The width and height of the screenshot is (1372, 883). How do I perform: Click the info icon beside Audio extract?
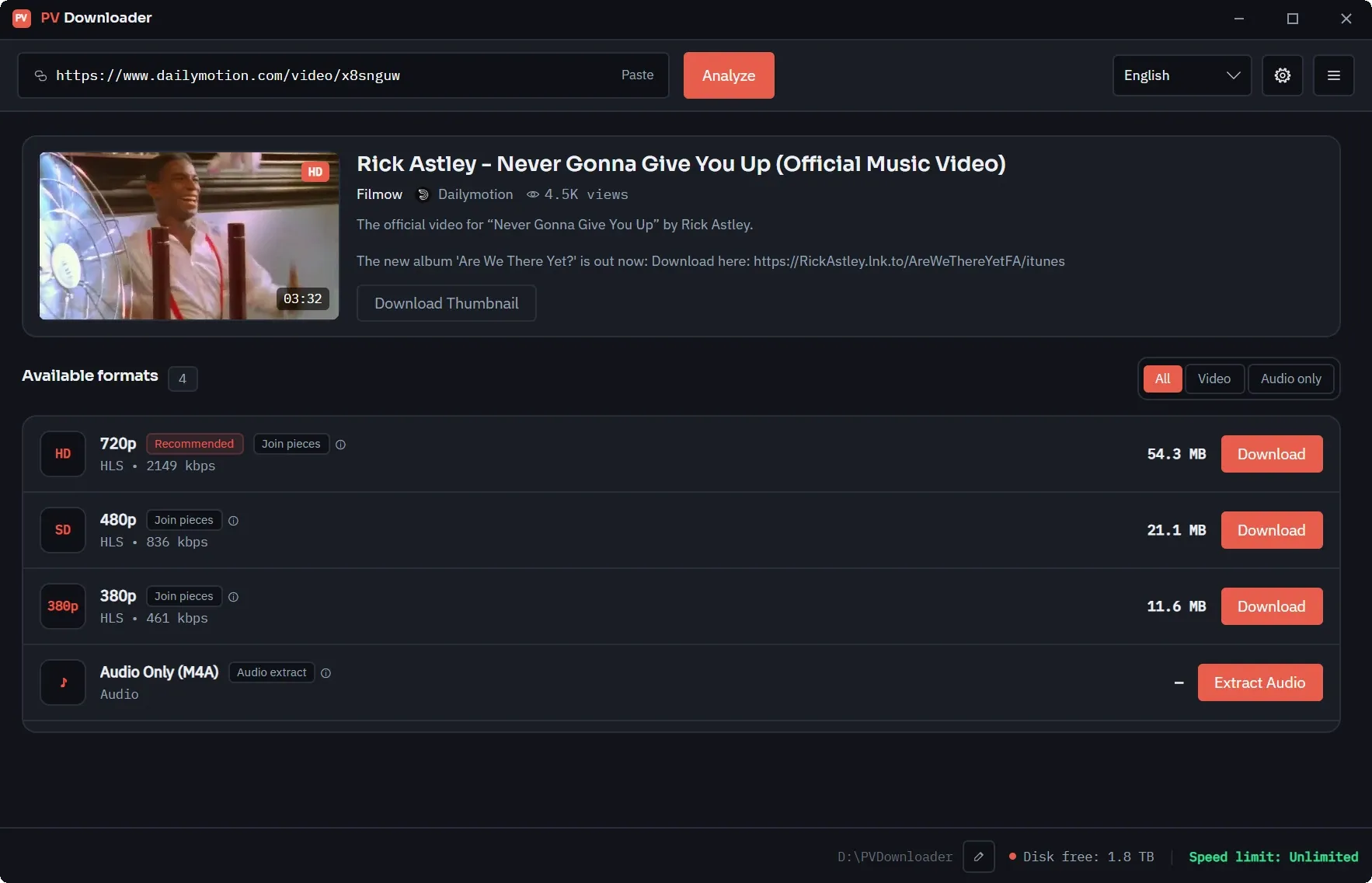[326, 673]
